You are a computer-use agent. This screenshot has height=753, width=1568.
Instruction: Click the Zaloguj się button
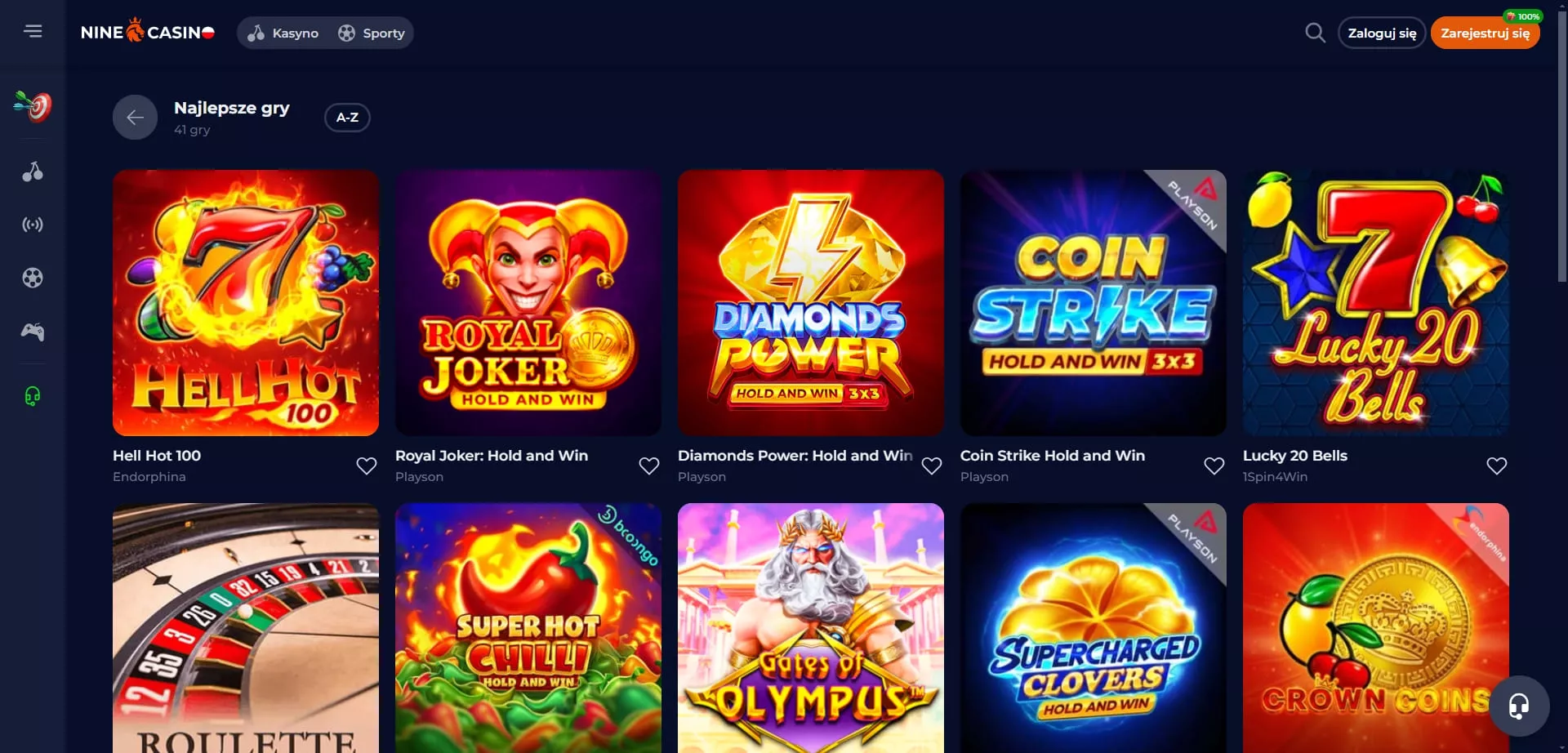[x=1382, y=33]
